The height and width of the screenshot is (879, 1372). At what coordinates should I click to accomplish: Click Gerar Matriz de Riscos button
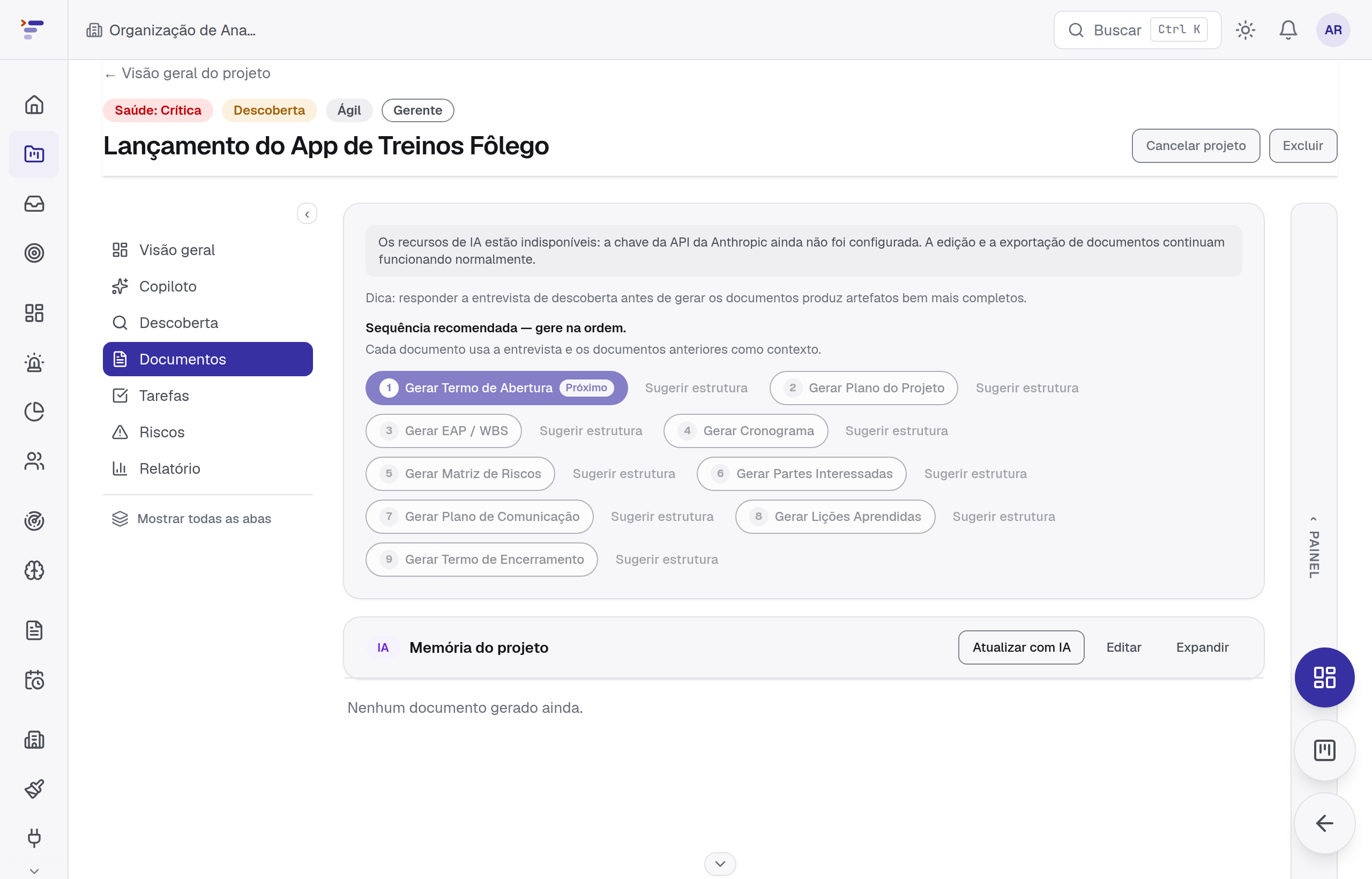(x=460, y=474)
